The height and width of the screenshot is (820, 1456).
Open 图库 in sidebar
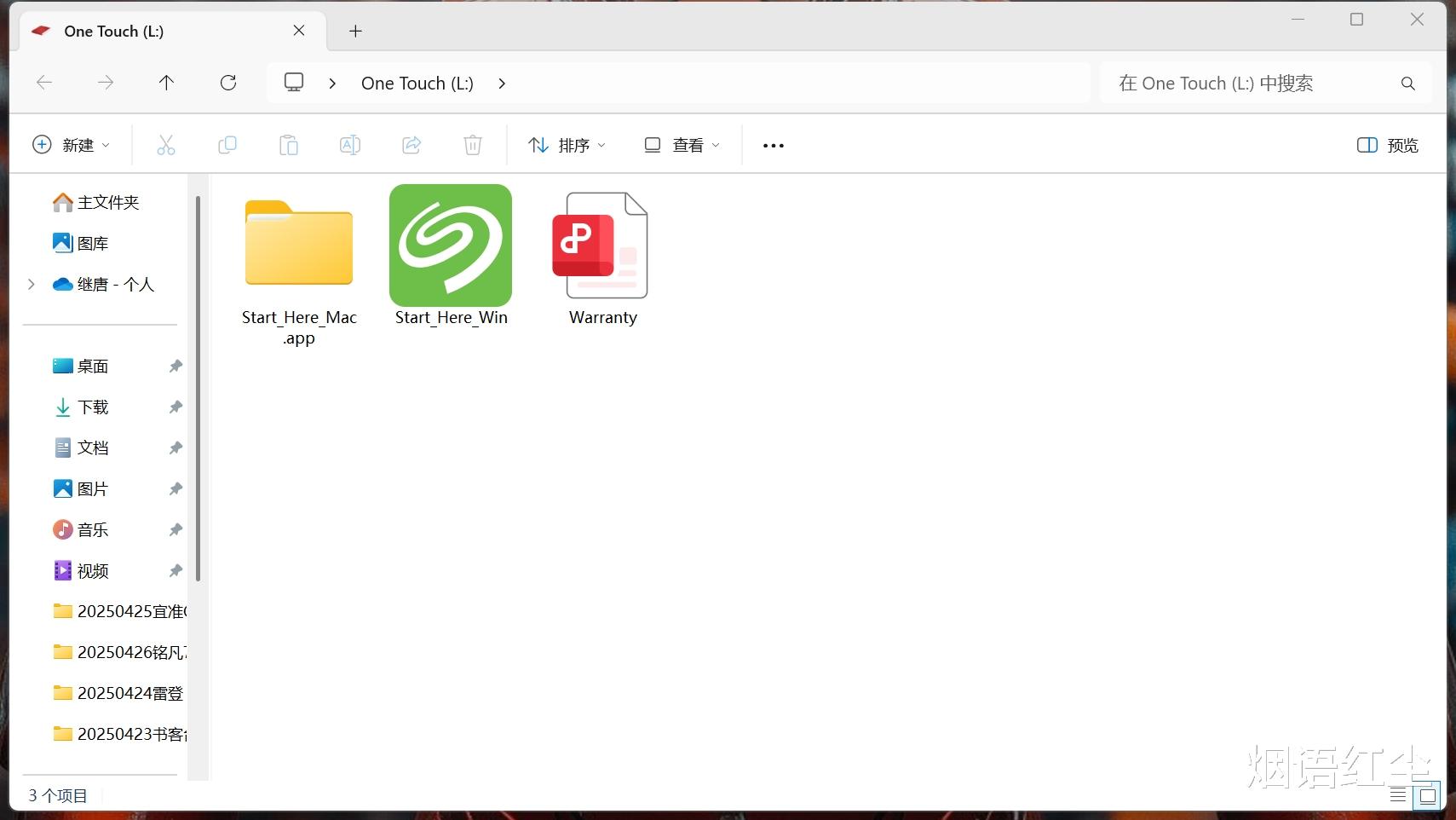point(81,244)
